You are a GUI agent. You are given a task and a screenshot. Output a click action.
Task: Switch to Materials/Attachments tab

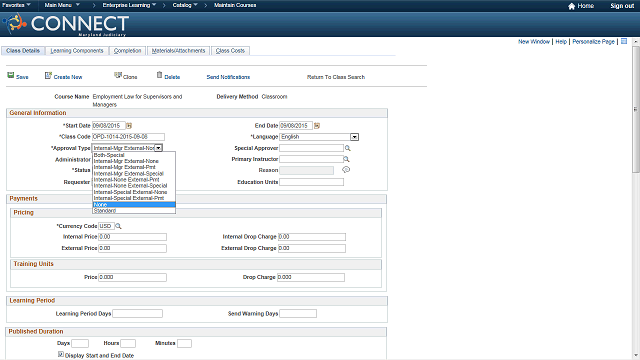click(178, 51)
